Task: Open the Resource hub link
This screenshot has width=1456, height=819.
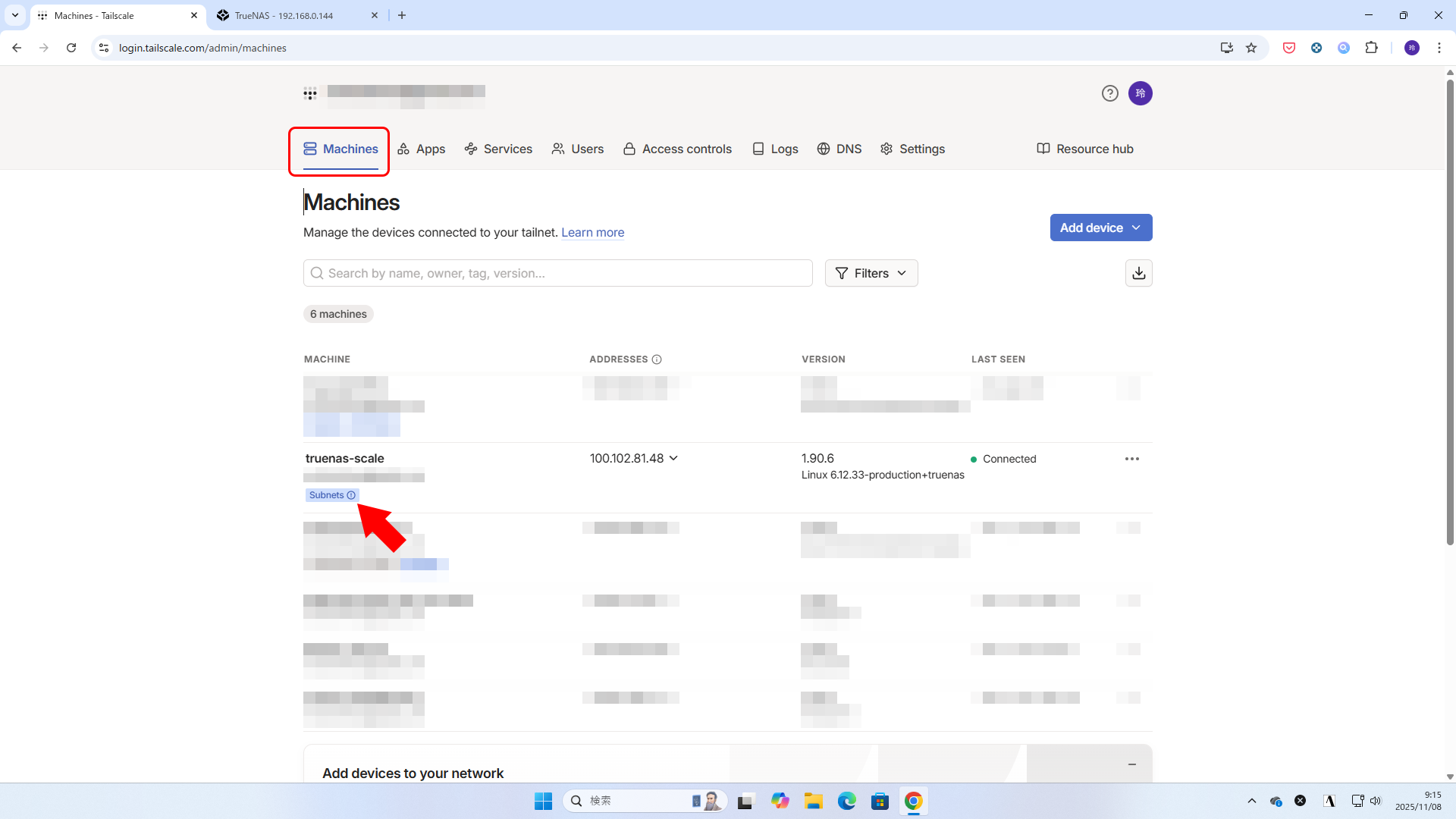Action: tap(1084, 149)
